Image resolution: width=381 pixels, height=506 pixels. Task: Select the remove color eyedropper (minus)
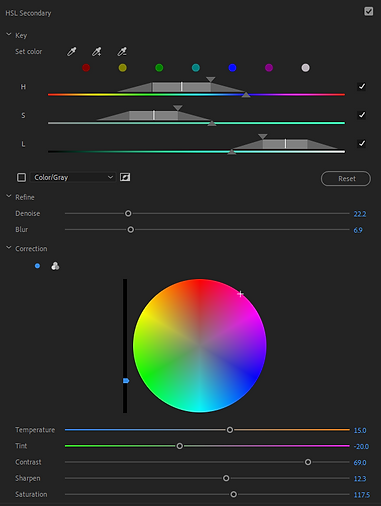122,52
